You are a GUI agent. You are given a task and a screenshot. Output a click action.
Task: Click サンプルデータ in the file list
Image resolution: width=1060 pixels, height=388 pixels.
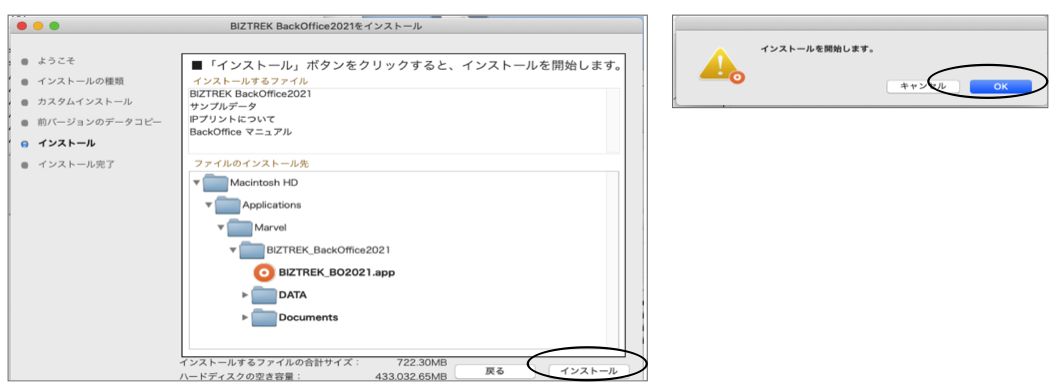[x=223, y=107]
